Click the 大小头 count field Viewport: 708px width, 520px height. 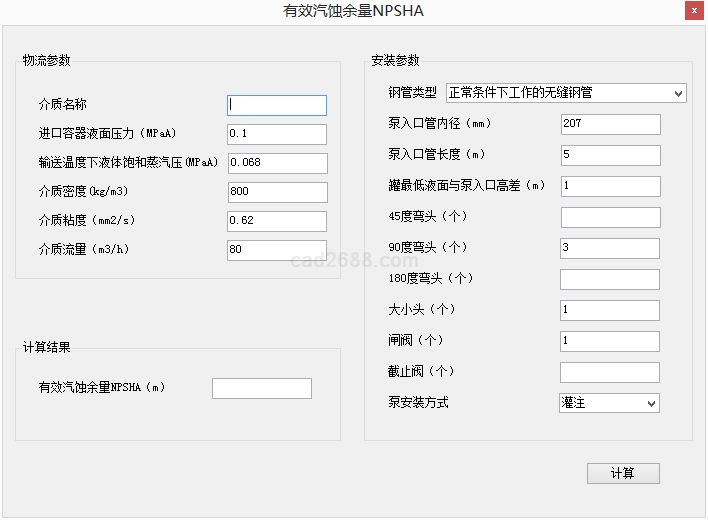coord(610,310)
